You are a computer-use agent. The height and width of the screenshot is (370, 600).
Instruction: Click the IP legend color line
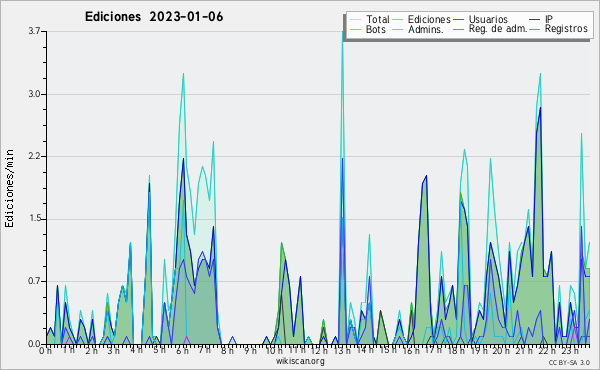point(535,20)
